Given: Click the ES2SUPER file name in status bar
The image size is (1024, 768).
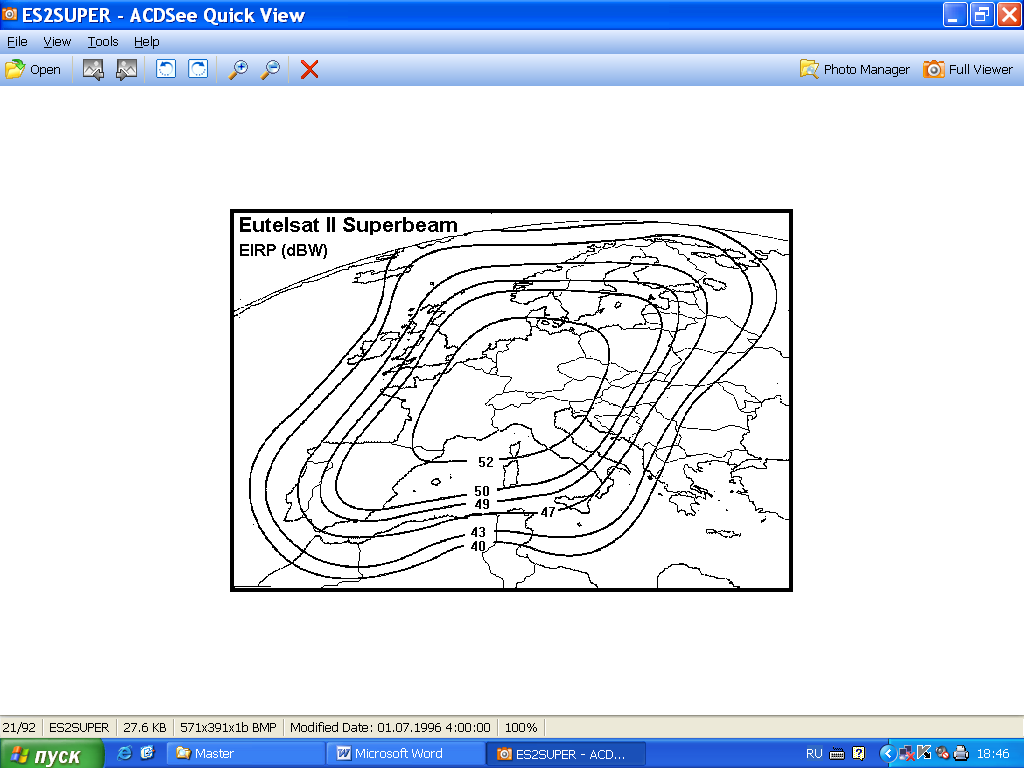Looking at the screenshot, I should tap(79, 728).
